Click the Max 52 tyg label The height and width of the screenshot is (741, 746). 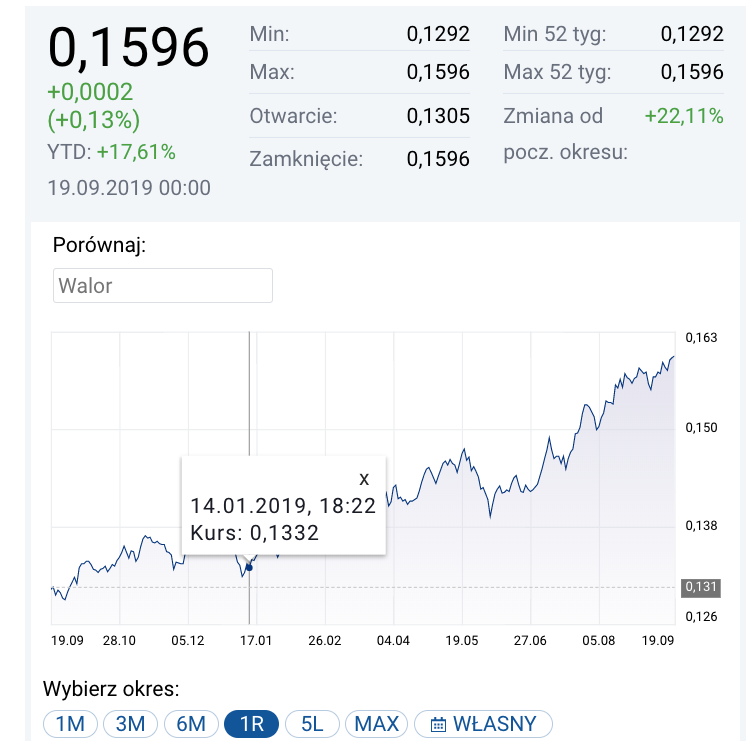(x=557, y=72)
